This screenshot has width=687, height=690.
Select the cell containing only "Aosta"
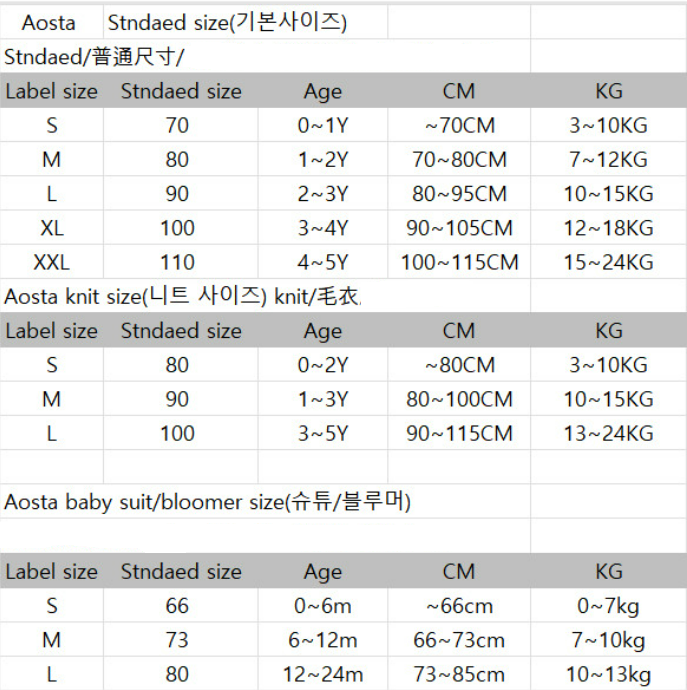(48, 22)
